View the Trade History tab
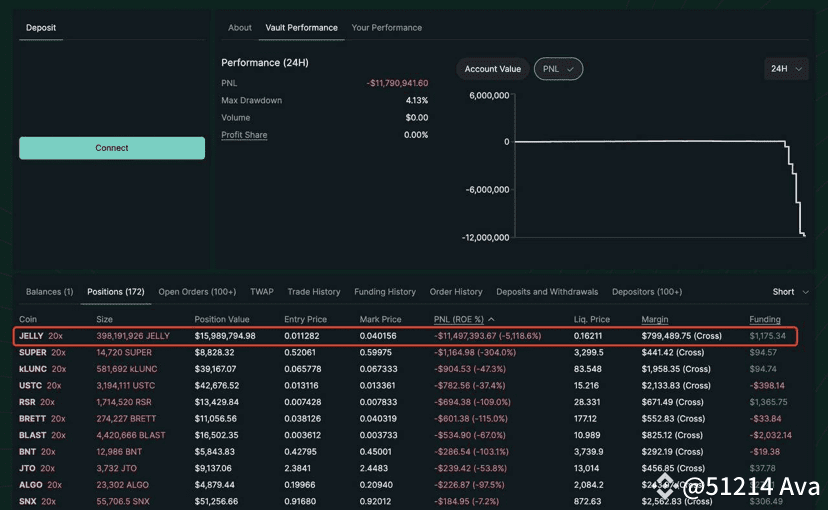Image resolution: width=828 pixels, height=510 pixels. tap(314, 292)
